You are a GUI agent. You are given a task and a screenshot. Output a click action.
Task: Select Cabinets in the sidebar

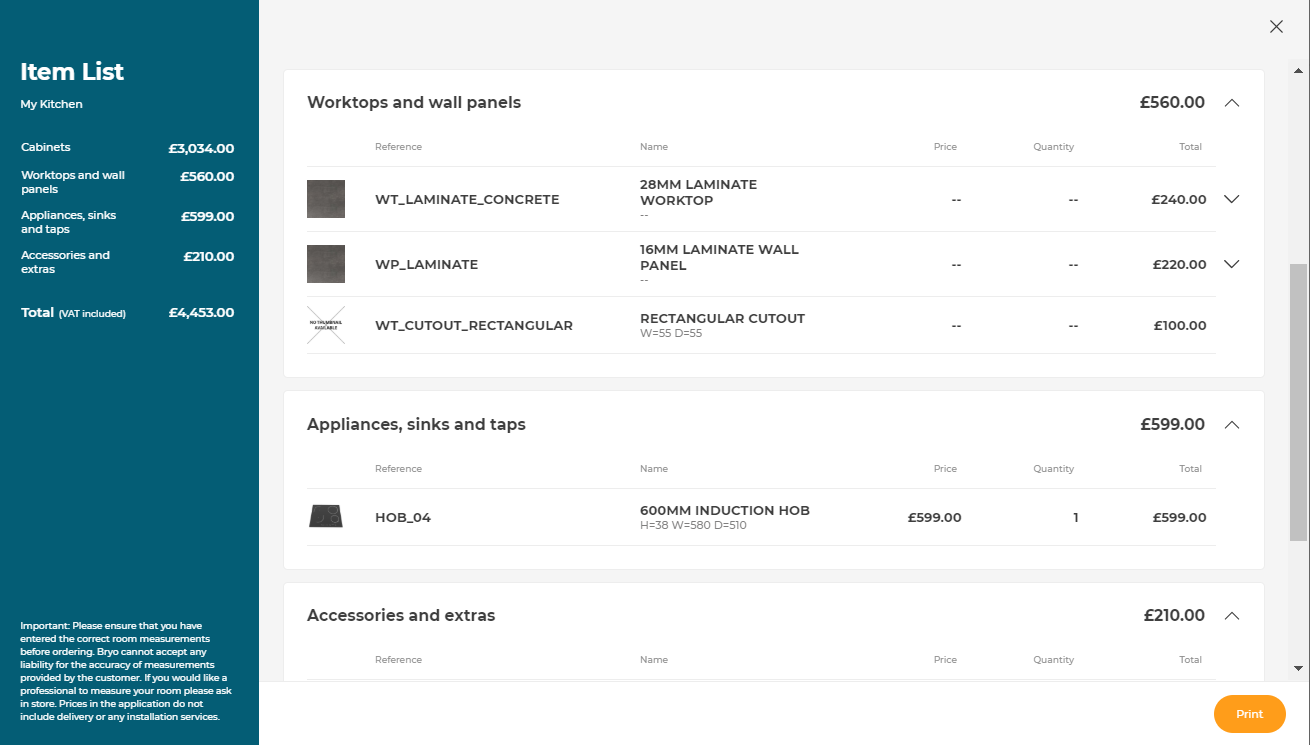[x=46, y=147]
